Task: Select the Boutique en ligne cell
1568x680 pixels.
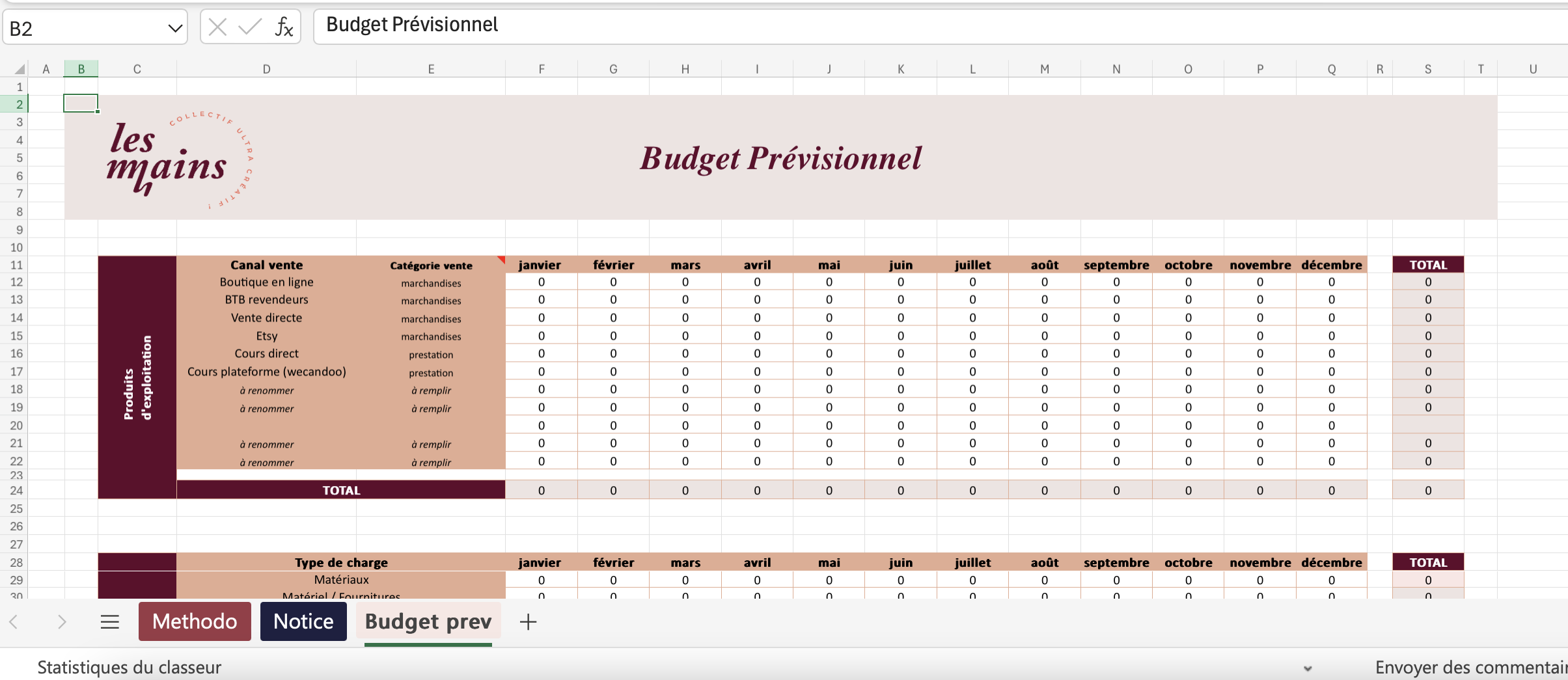Action: point(266,282)
